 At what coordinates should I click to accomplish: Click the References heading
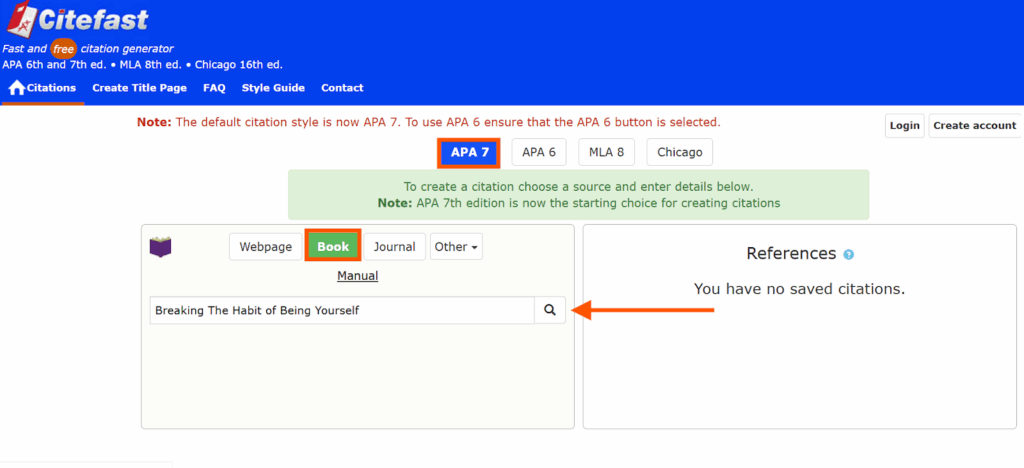791,253
